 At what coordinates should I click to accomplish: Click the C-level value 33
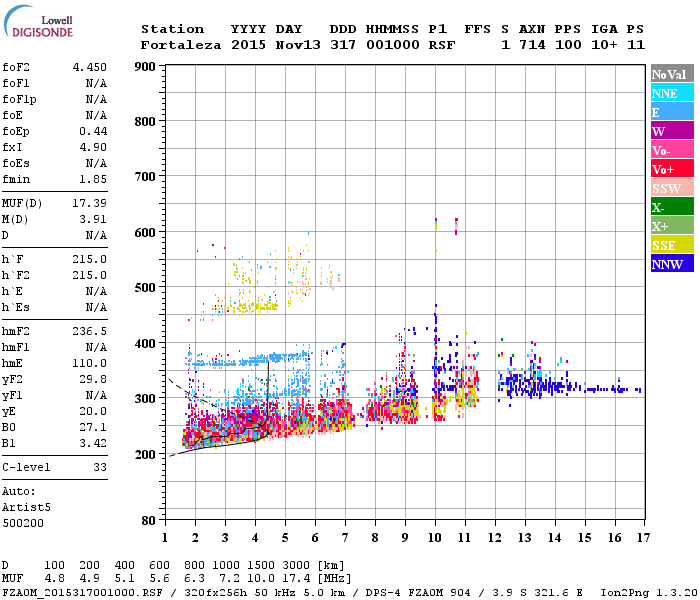tap(100, 467)
